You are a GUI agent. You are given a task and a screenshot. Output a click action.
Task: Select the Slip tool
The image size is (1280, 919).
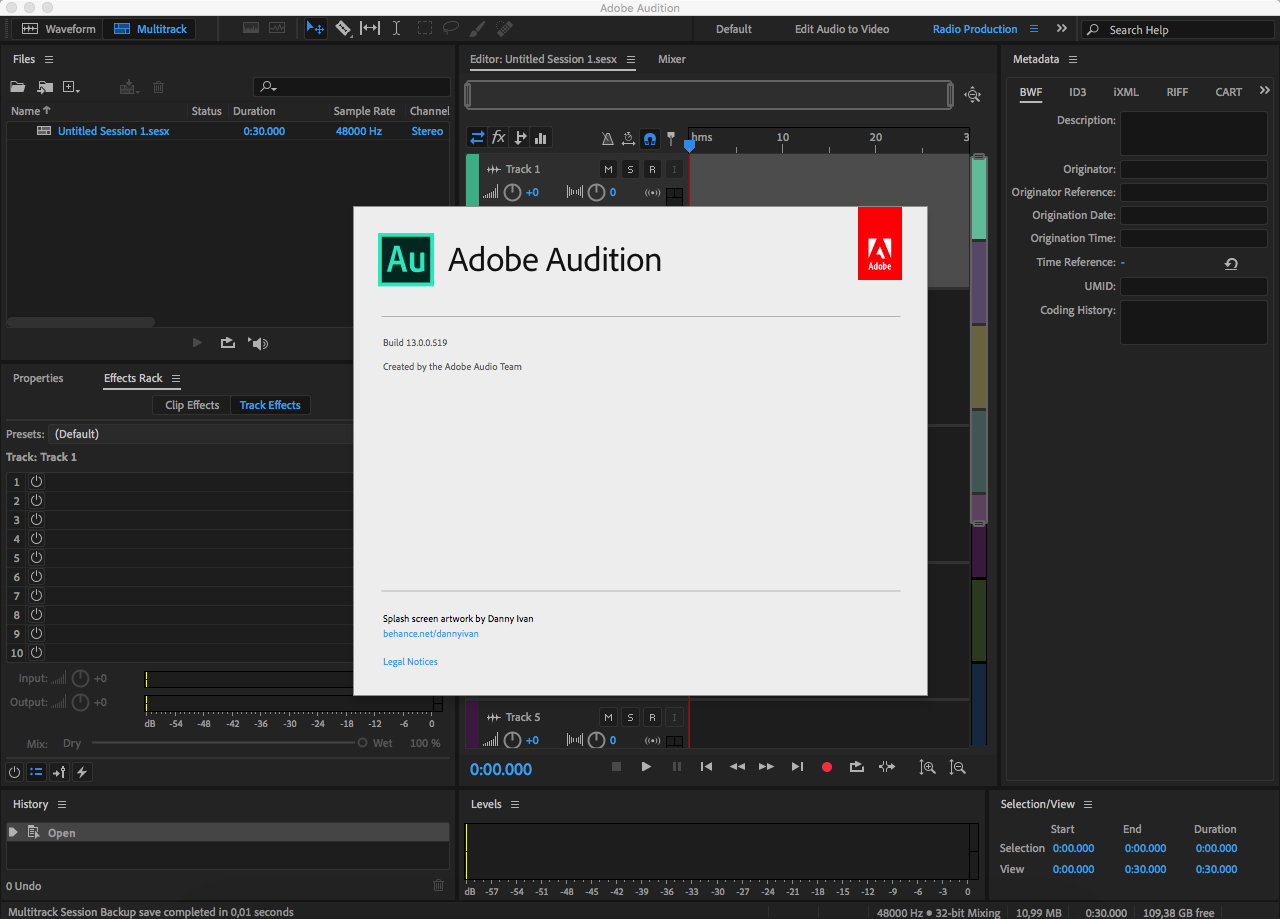[370, 29]
